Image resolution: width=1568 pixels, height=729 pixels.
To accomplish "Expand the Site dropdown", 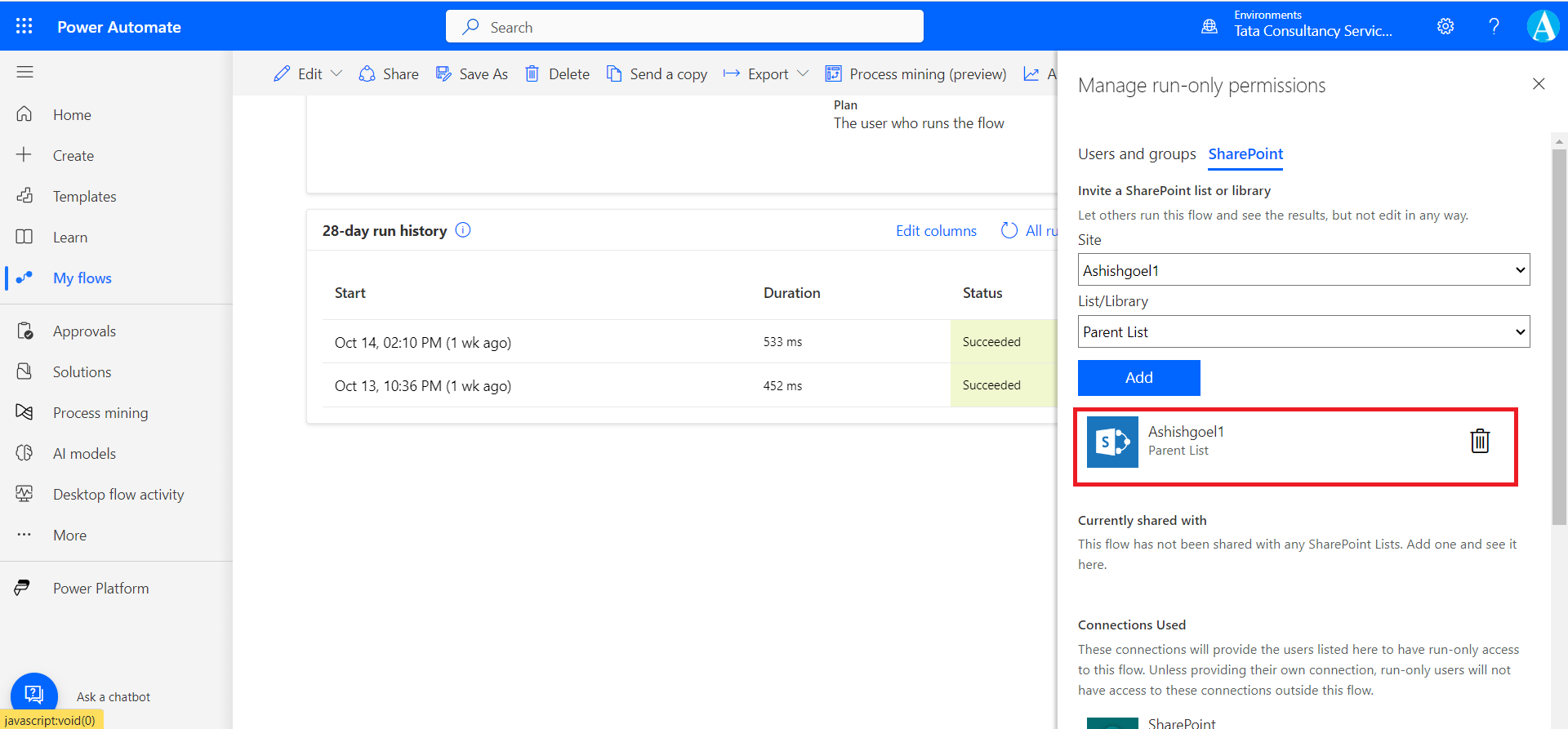I will pyautogui.click(x=1303, y=270).
